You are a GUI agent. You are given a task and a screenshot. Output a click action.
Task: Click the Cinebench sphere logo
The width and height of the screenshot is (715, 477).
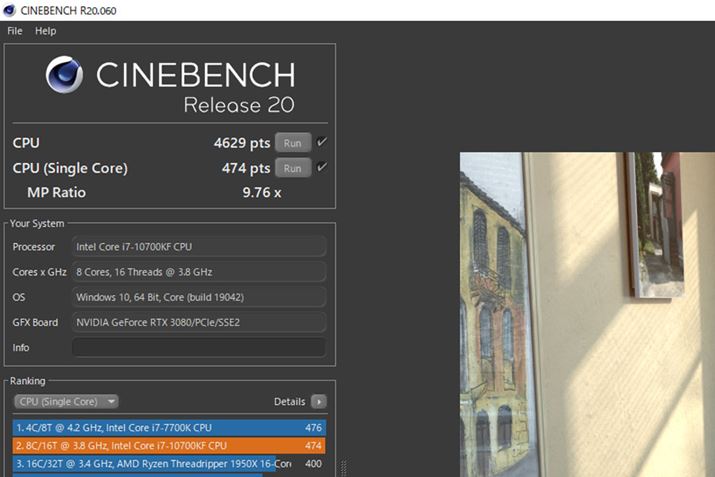click(64, 75)
